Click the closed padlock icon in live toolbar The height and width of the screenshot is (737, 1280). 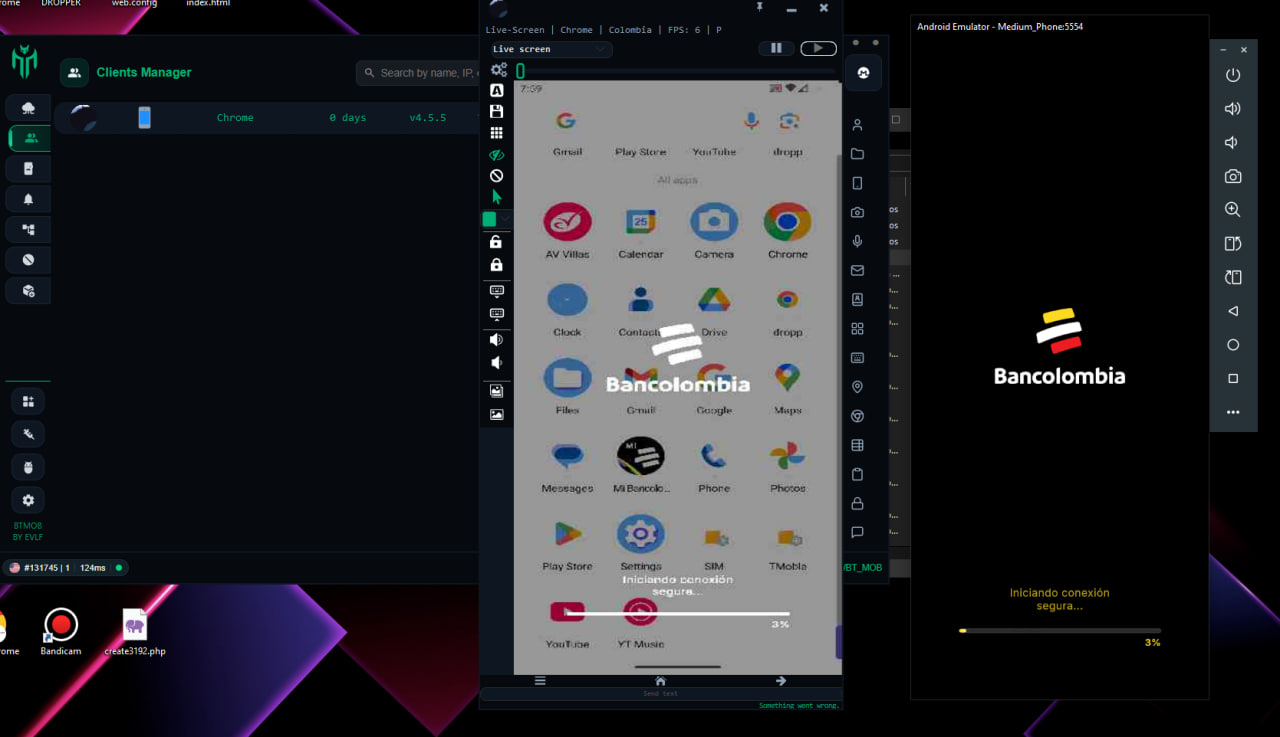tap(497, 265)
